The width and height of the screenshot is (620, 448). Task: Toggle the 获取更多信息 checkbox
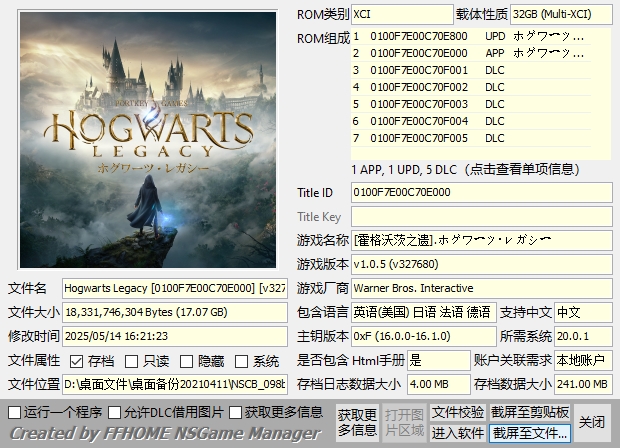pos(235,412)
